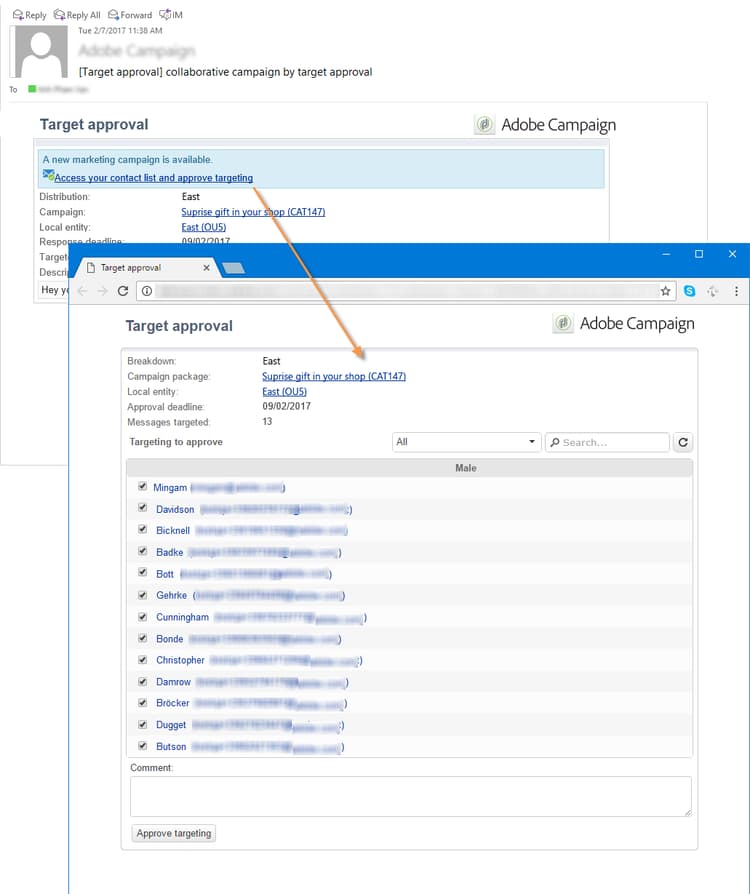Toggle the Bott checkbox
Image resolution: width=750 pixels, height=894 pixels.
tap(143, 573)
